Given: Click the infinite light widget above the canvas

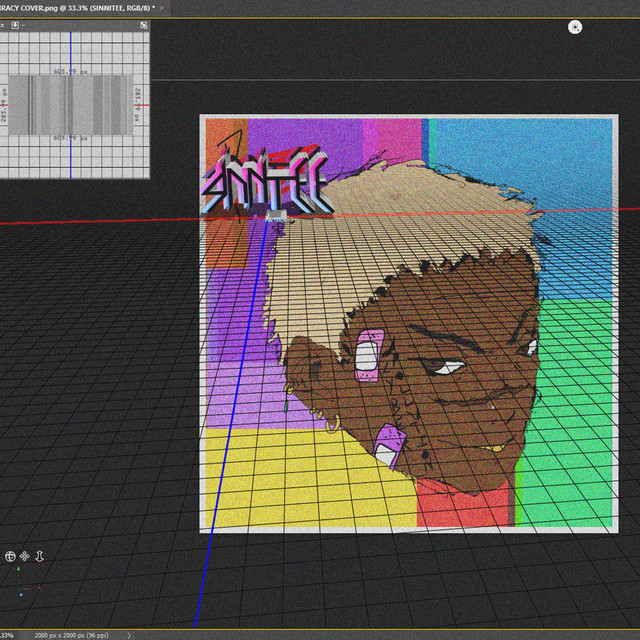Looking at the screenshot, I should pyautogui.click(x=574, y=27).
